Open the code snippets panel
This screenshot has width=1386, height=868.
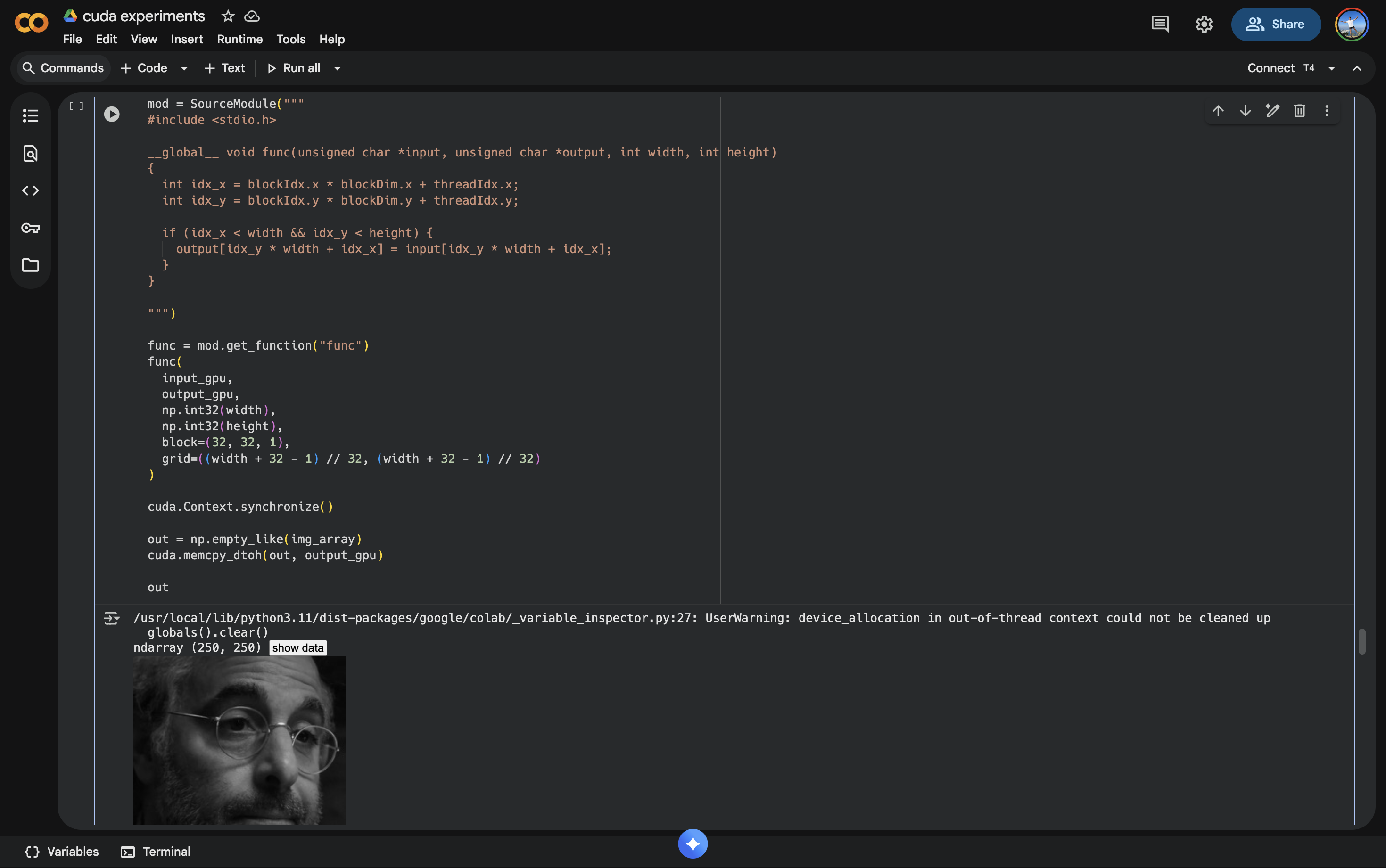[31, 190]
